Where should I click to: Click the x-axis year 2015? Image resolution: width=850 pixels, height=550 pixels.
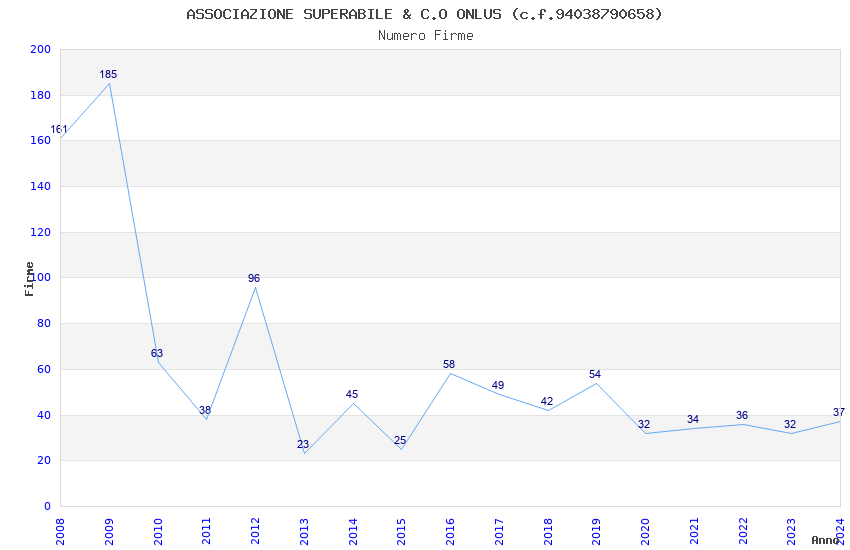(401, 531)
